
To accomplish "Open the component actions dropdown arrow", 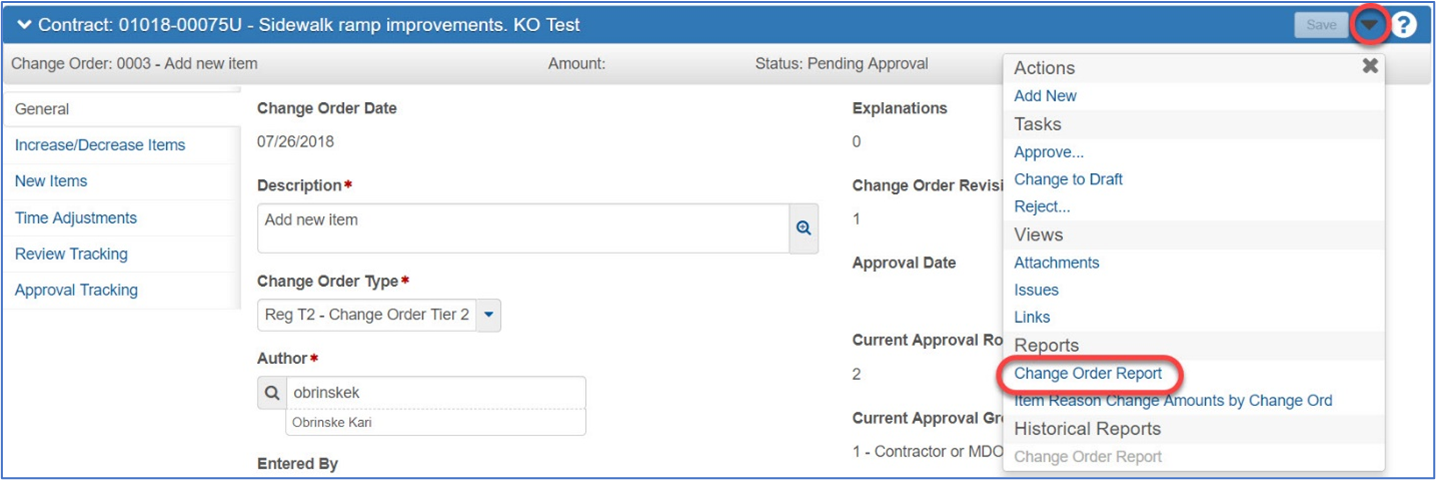I will pos(1369,25).
